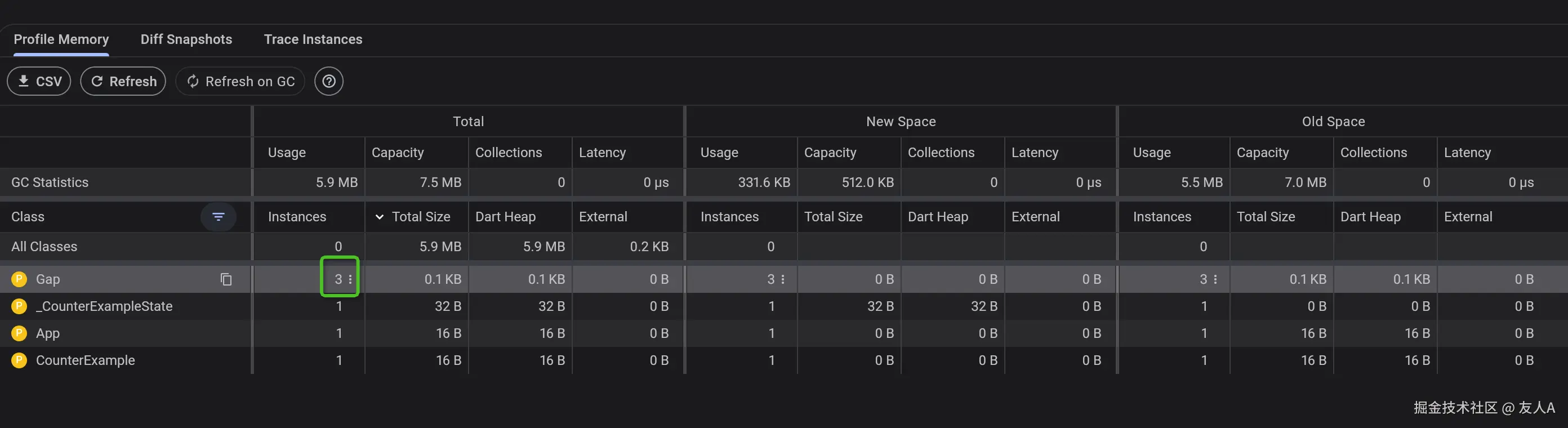
Task: Select the Profile Memory tab
Action: click(x=61, y=39)
